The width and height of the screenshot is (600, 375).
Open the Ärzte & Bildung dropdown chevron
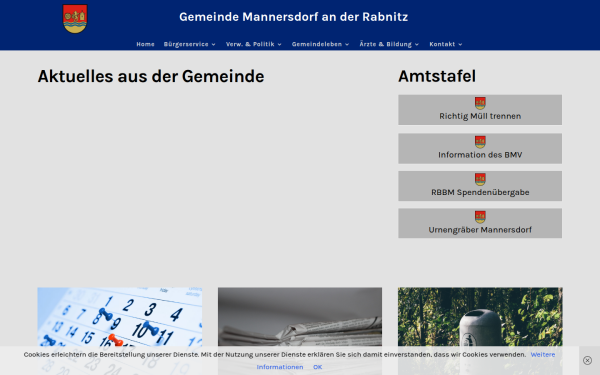tap(417, 44)
